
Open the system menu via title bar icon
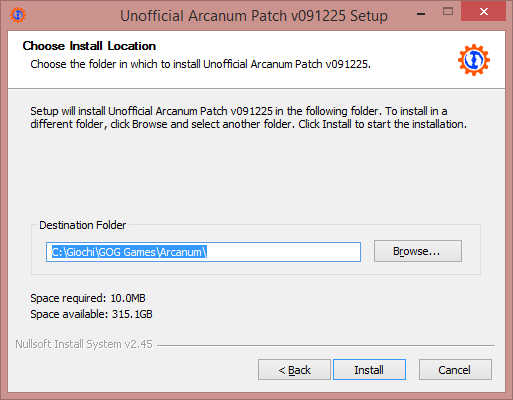[18, 15]
